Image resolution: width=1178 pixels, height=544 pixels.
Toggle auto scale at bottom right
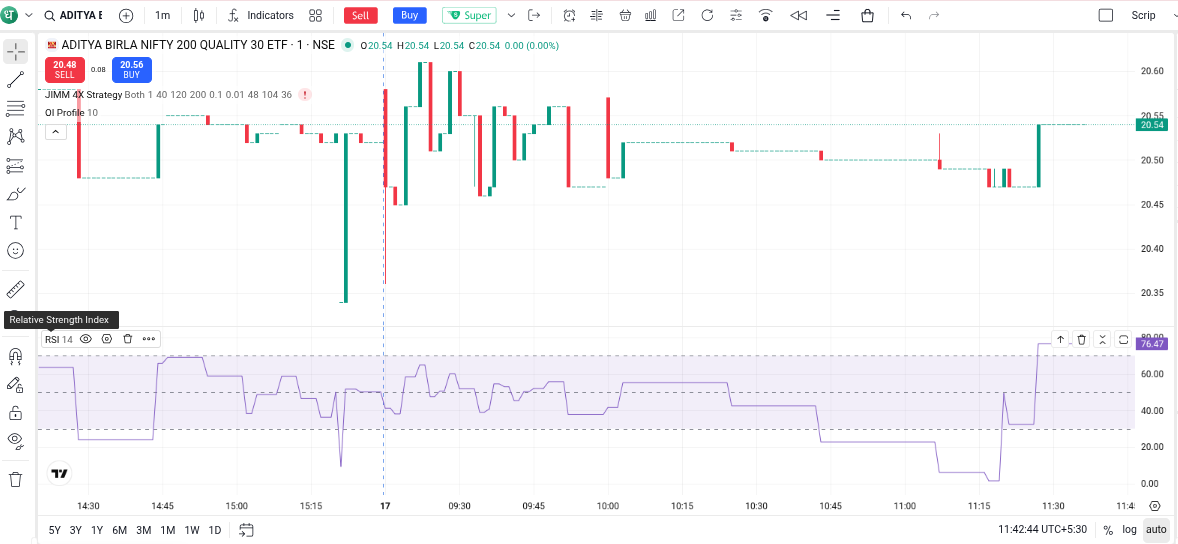click(1156, 530)
